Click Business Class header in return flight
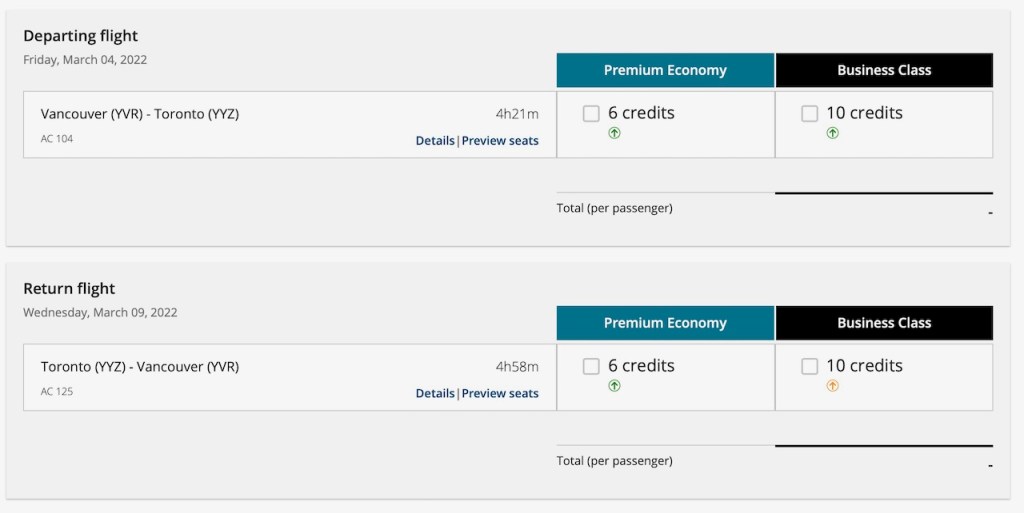Viewport: 1024px width, 513px height. click(x=884, y=324)
